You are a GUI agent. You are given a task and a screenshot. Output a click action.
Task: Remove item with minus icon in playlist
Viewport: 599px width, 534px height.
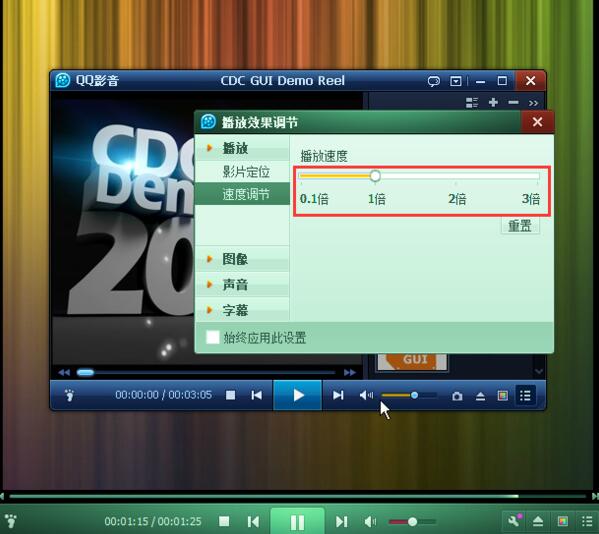click(513, 102)
